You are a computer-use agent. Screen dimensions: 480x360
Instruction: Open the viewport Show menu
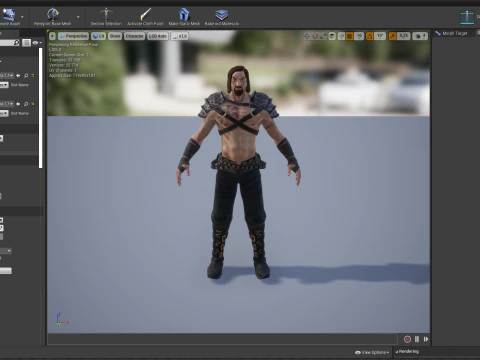pos(115,36)
